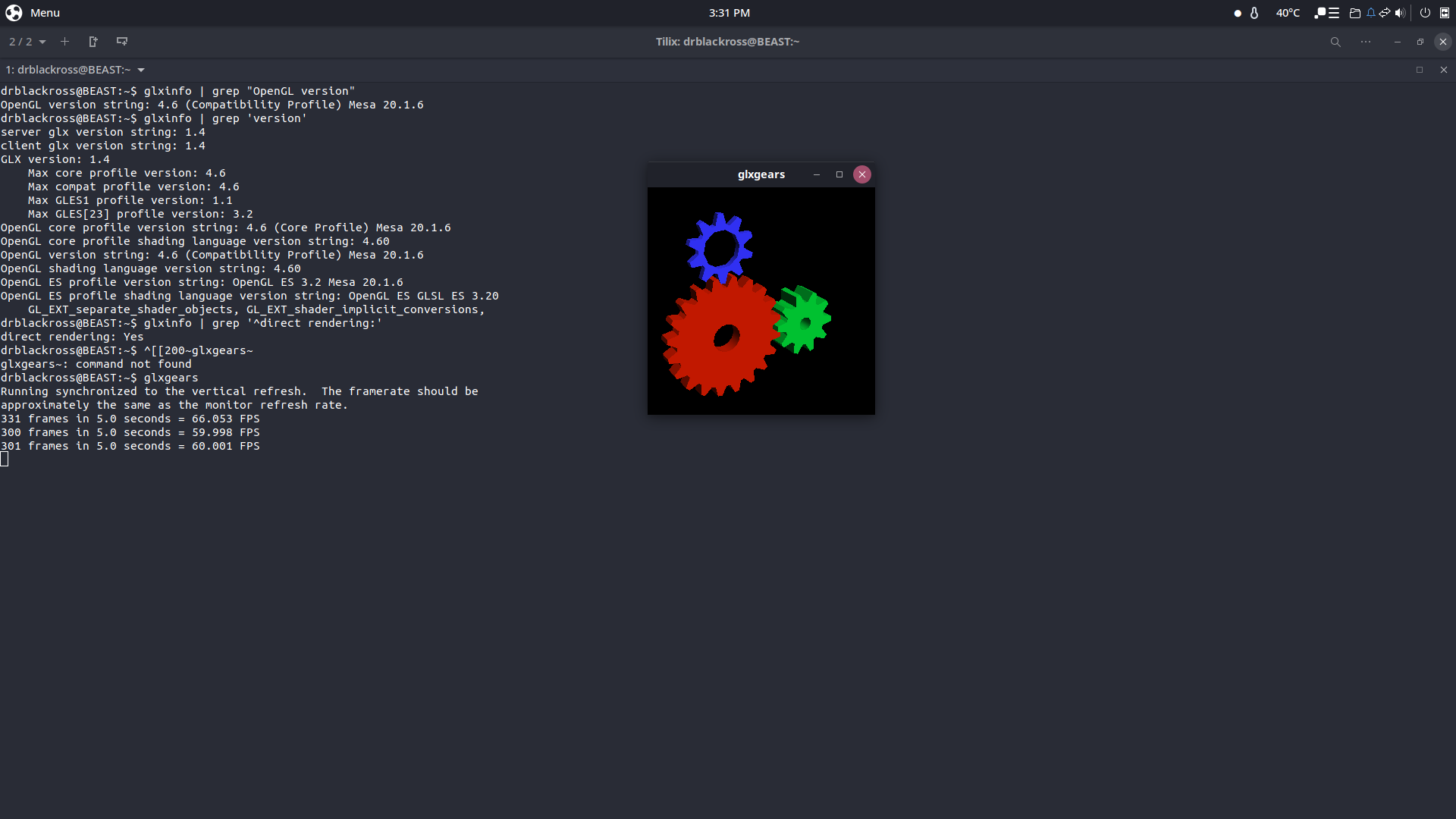The image size is (1456, 819).
Task: Split the terminal right using the split icon
Action: [93, 42]
